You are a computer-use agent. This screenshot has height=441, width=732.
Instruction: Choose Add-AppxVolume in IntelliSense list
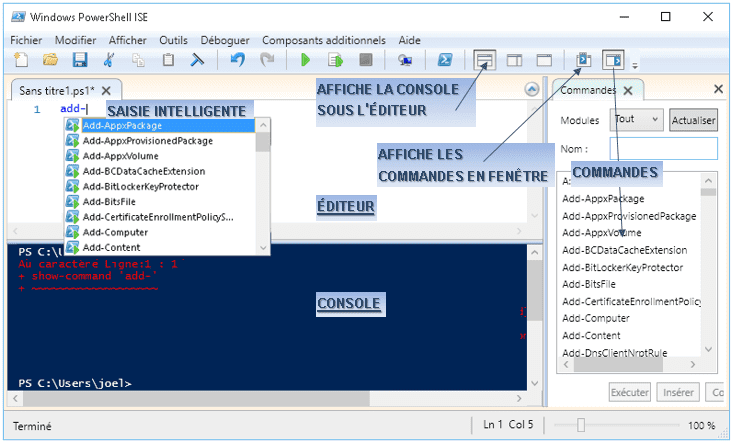click(161, 156)
